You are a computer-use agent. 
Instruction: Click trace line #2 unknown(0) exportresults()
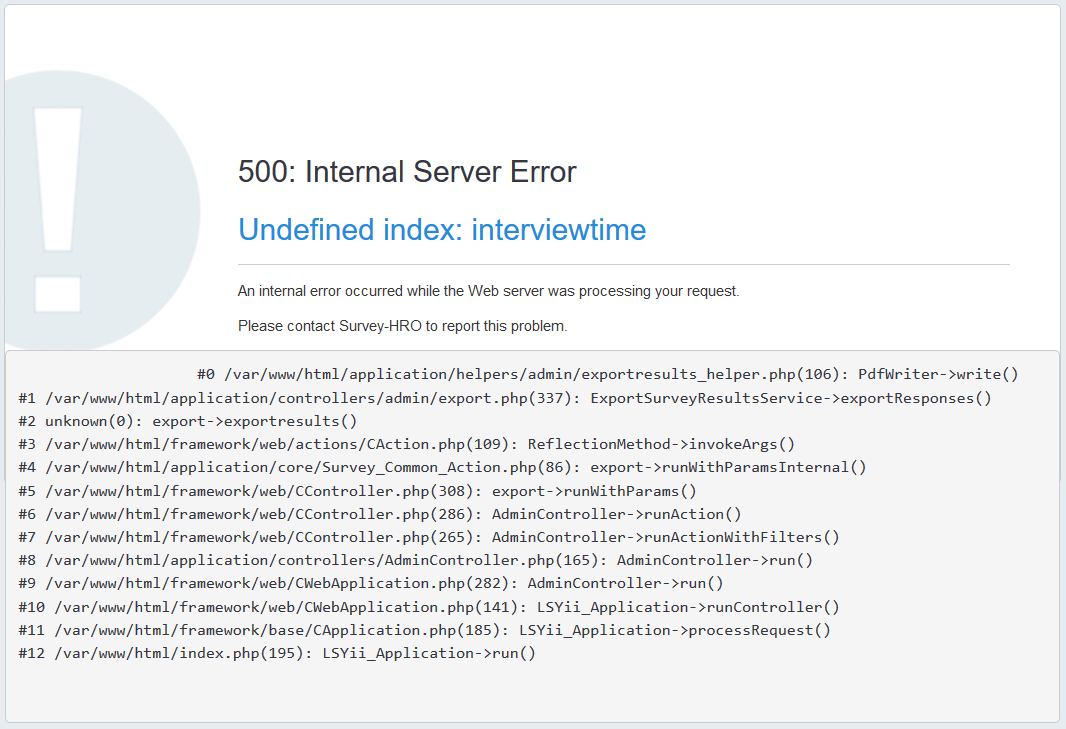coord(188,421)
